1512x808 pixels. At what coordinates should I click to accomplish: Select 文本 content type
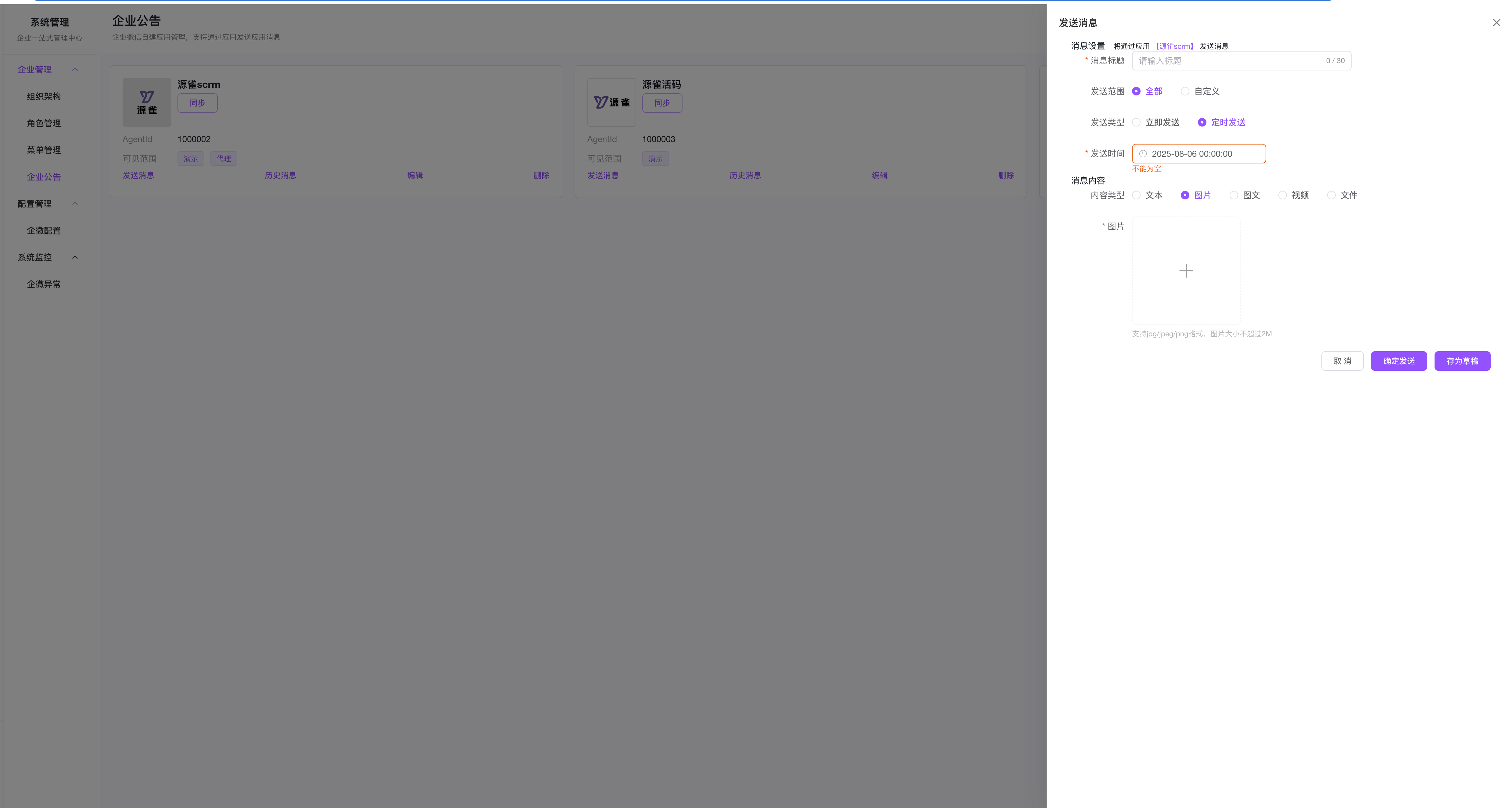point(1136,195)
